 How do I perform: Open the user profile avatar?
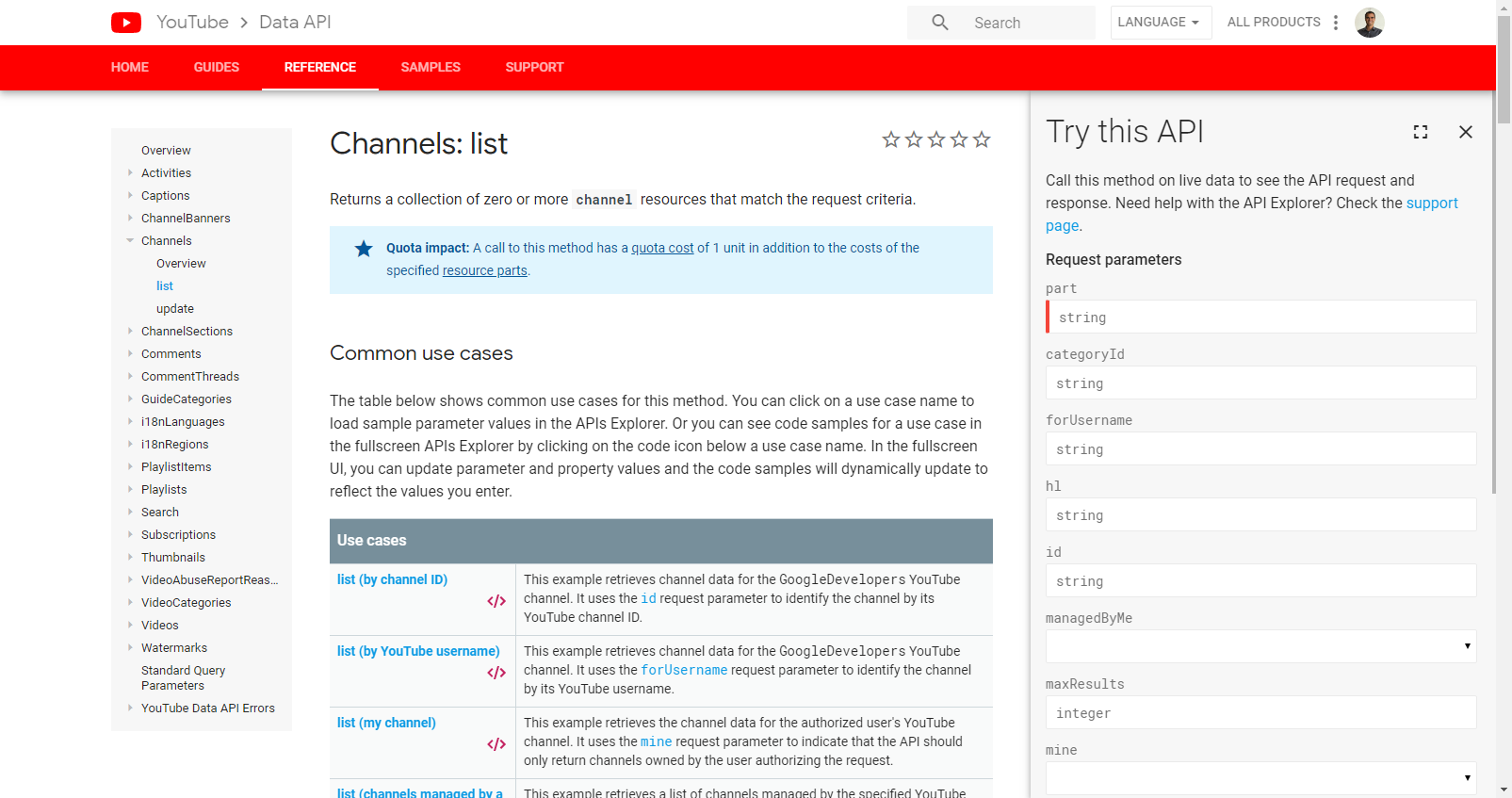1370,23
